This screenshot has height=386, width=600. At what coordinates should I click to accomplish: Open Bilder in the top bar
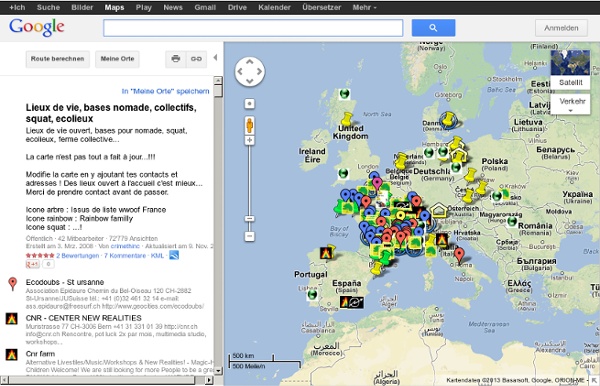tap(82, 7)
